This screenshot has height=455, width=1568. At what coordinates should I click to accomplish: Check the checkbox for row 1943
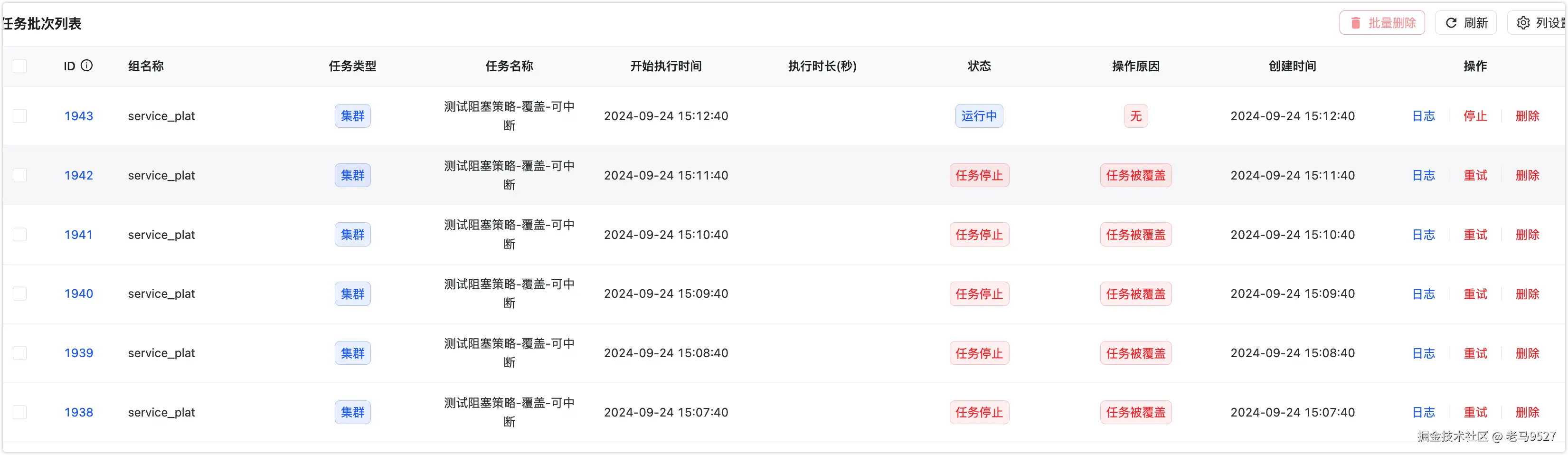[x=20, y=116]
